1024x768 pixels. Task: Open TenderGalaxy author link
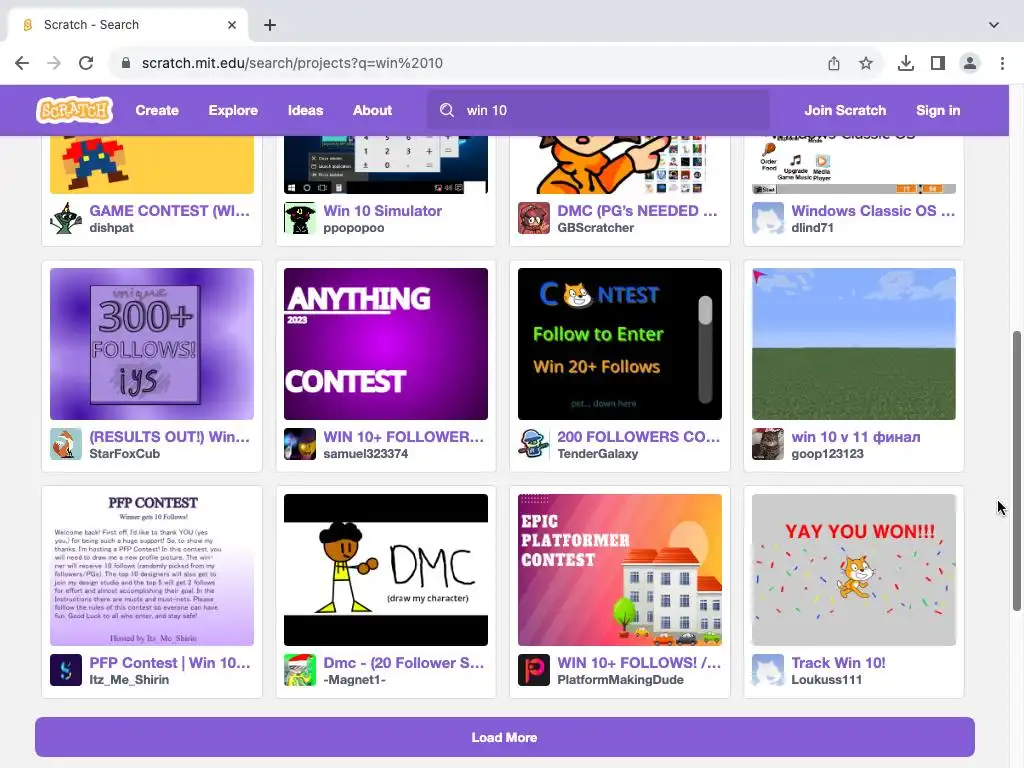click(x=598, y=454)
